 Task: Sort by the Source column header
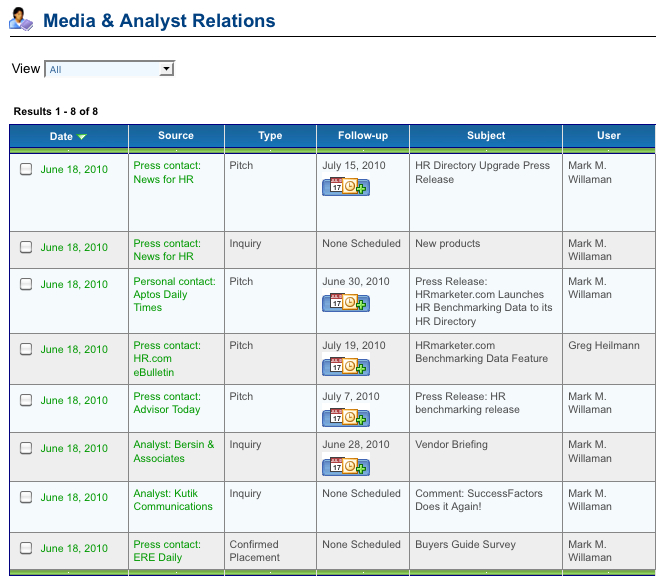176,136
